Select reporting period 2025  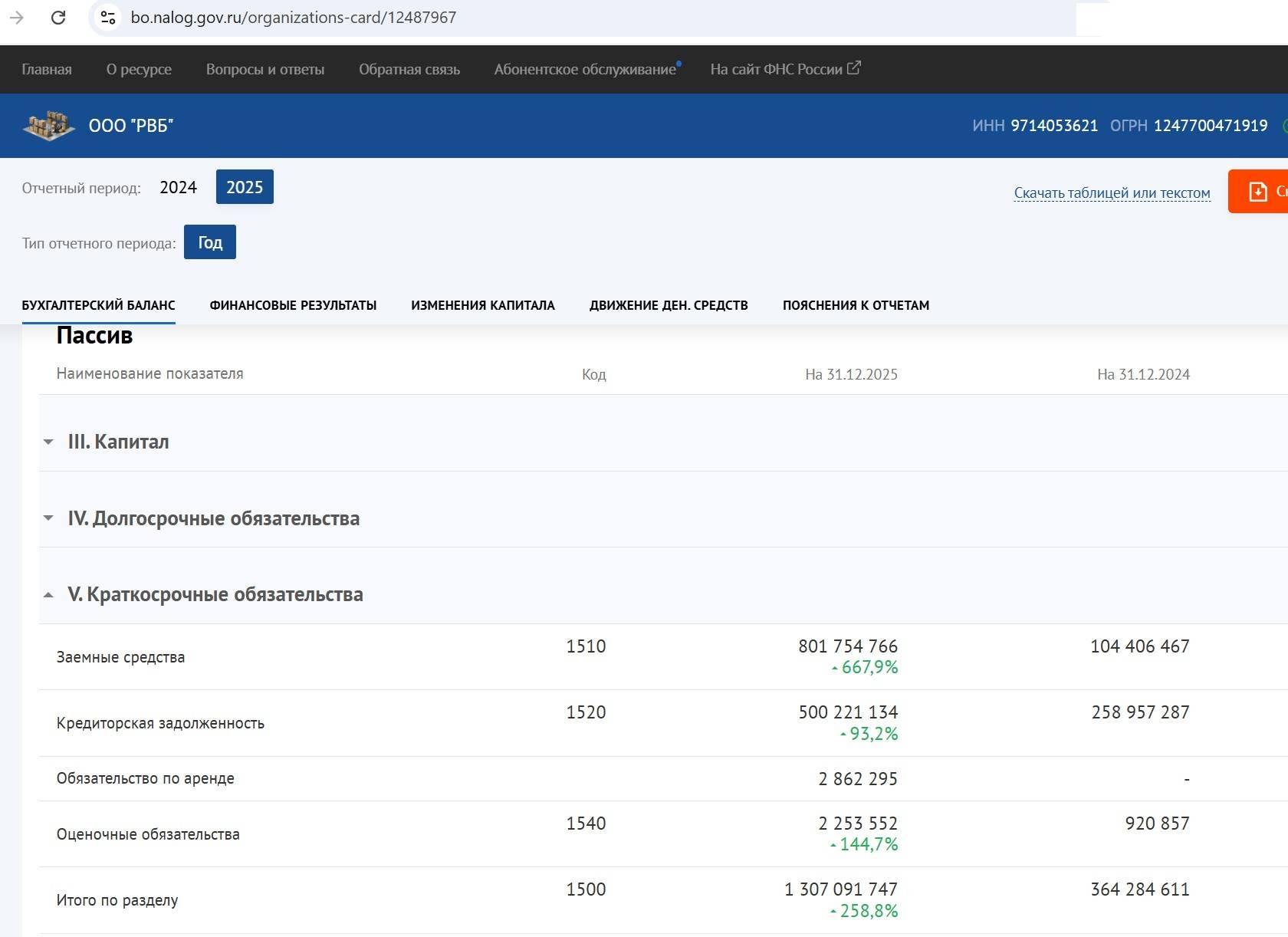coord(245,187)
